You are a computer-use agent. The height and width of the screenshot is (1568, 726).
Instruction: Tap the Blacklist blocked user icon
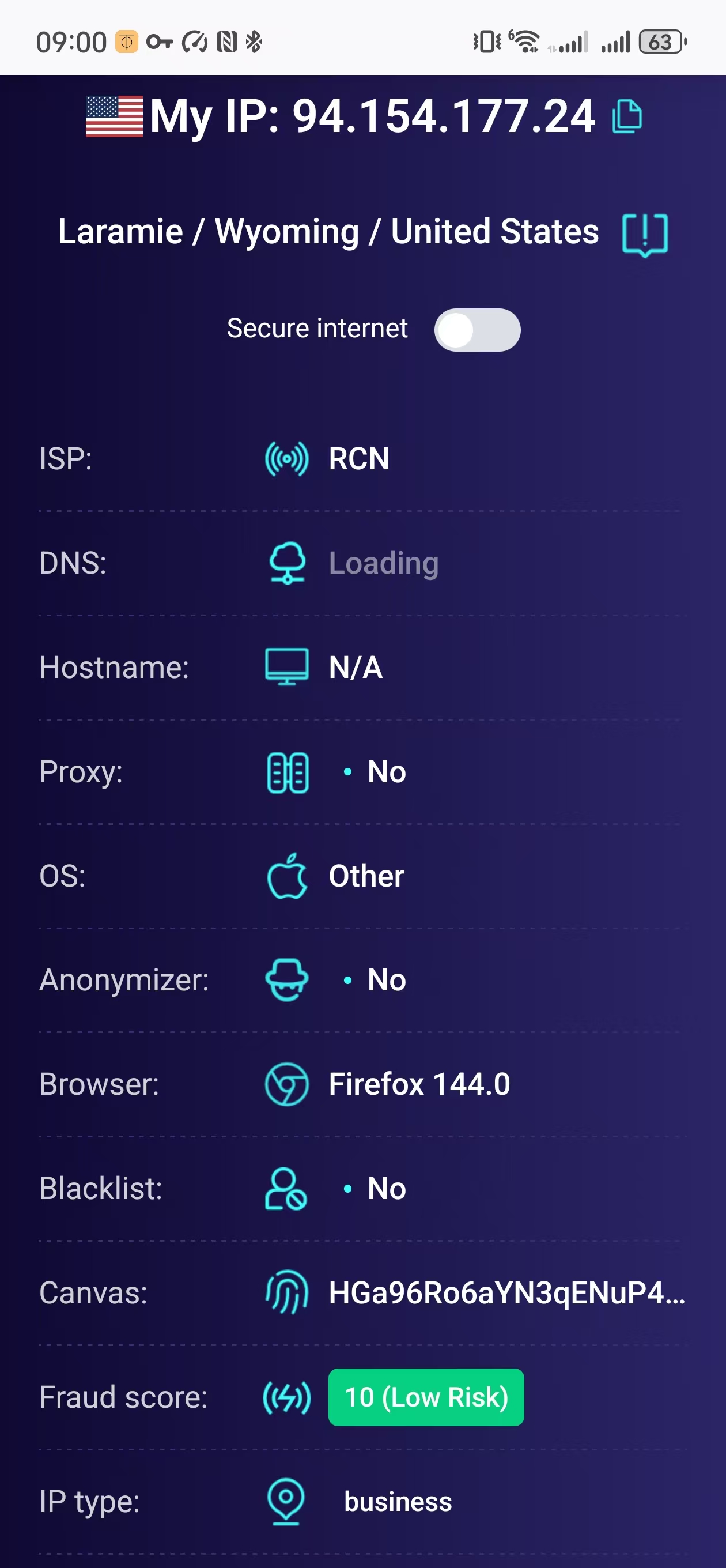pyautogui.click(x=286, y=1189)
